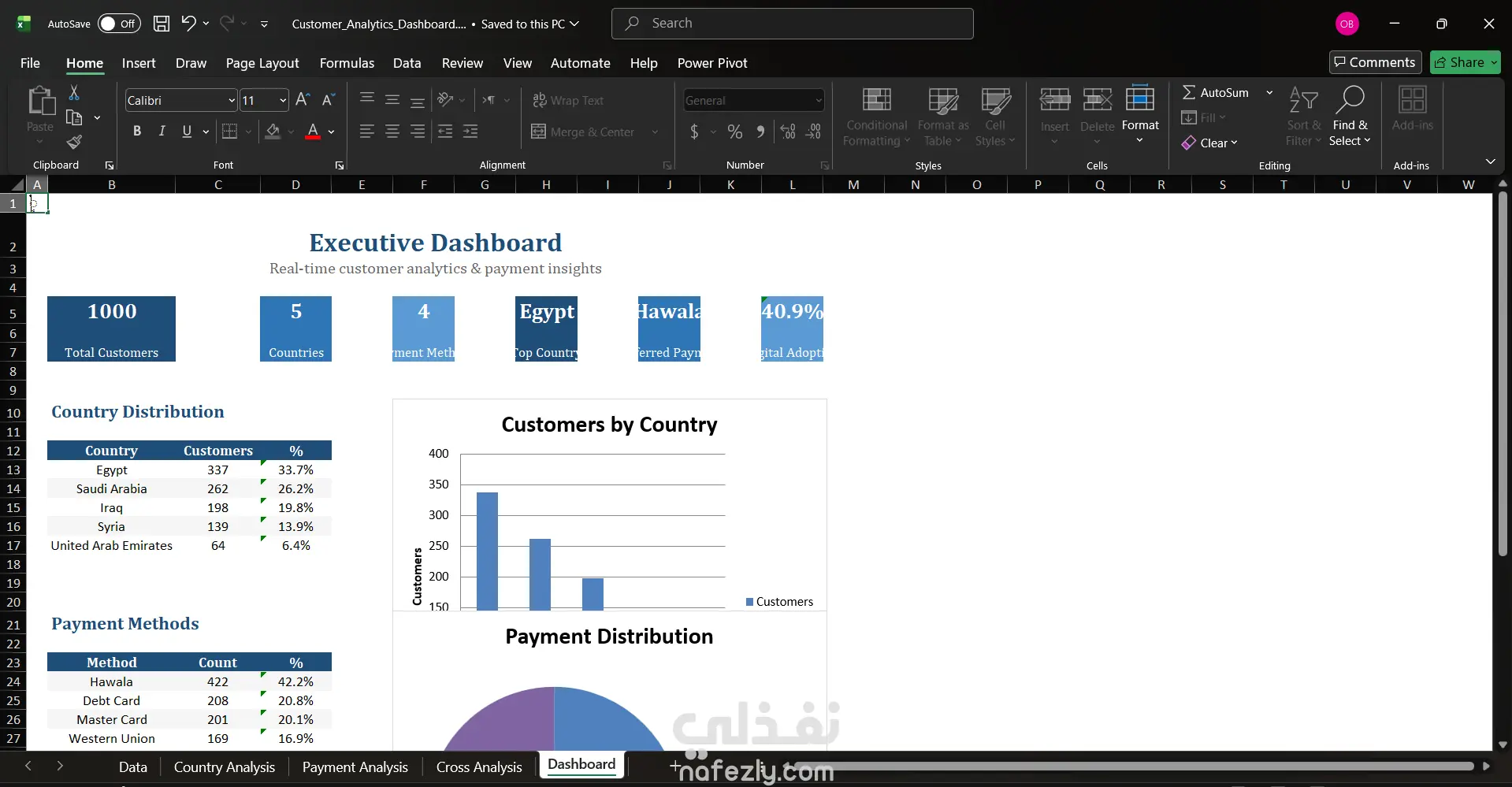Click the Undo arrow icon
Viewport: 1512px width, 787px height.
pyautogui.click(x=188, y=24)
